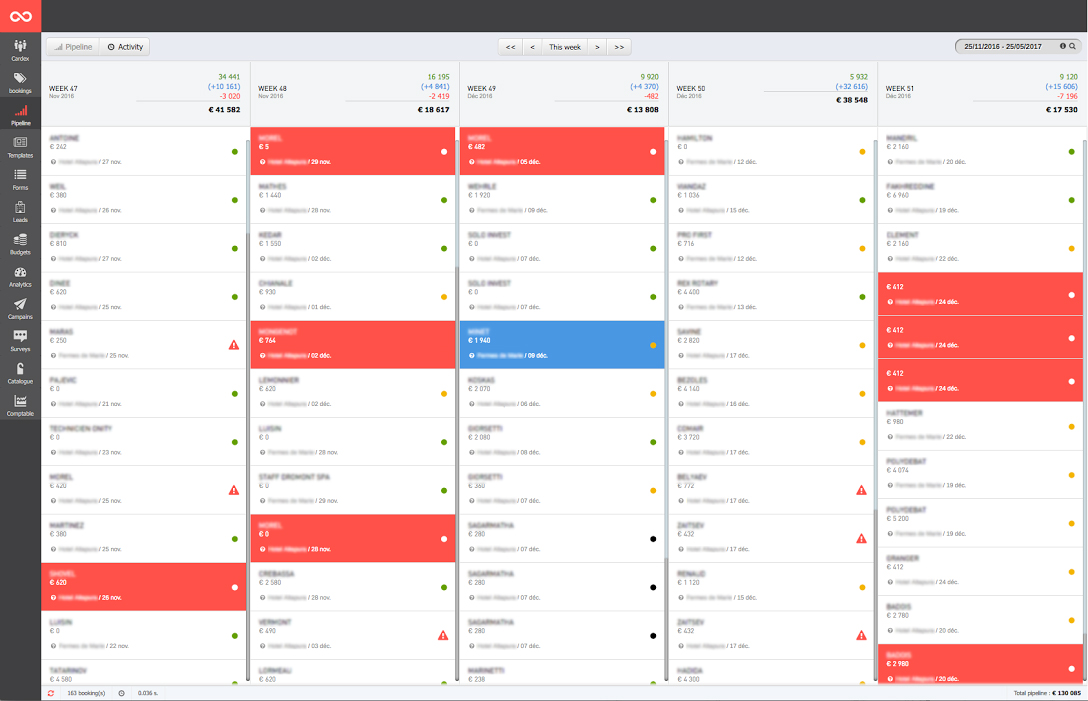This screenshot has height=701, width=1088.
Task: Switch to the Activity view tab
Action: click(x=125, y=47)
